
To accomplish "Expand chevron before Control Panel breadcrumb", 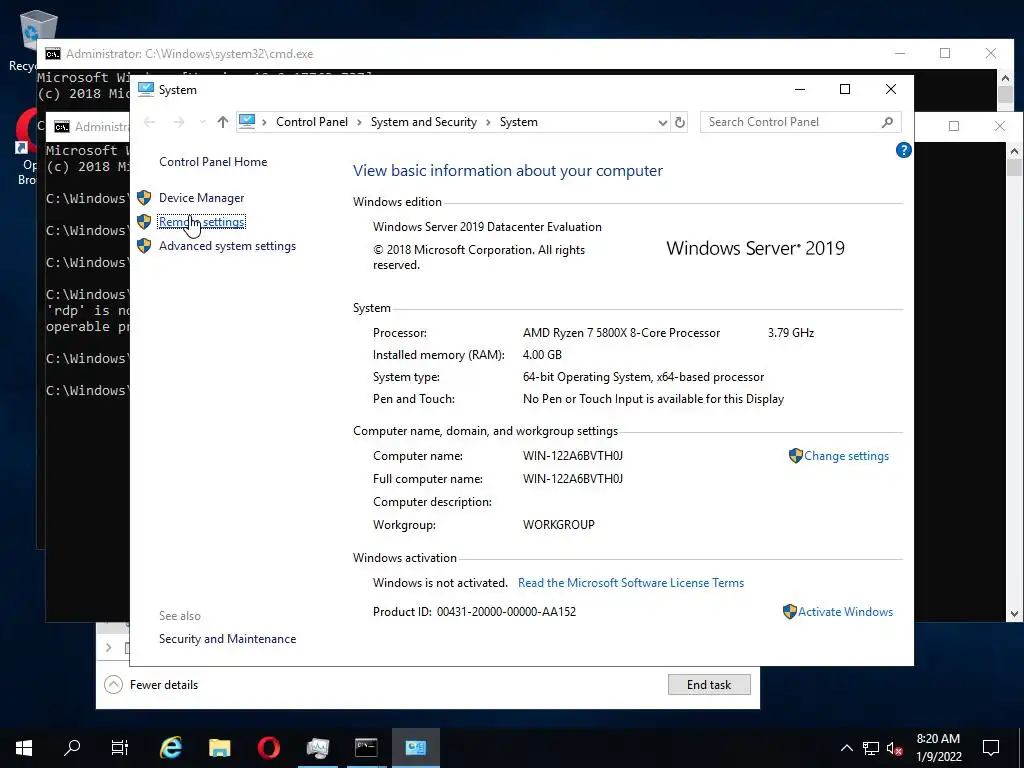I will (264, 122).
